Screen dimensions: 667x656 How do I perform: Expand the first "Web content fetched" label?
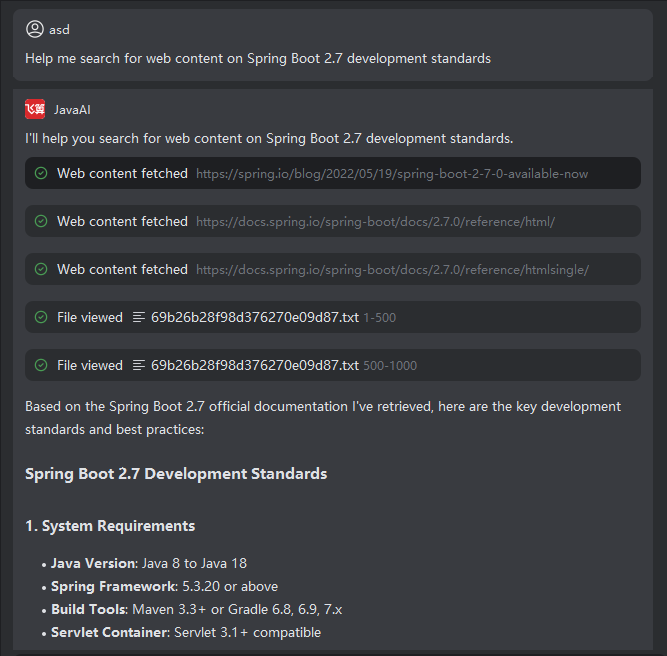[122, 173]
